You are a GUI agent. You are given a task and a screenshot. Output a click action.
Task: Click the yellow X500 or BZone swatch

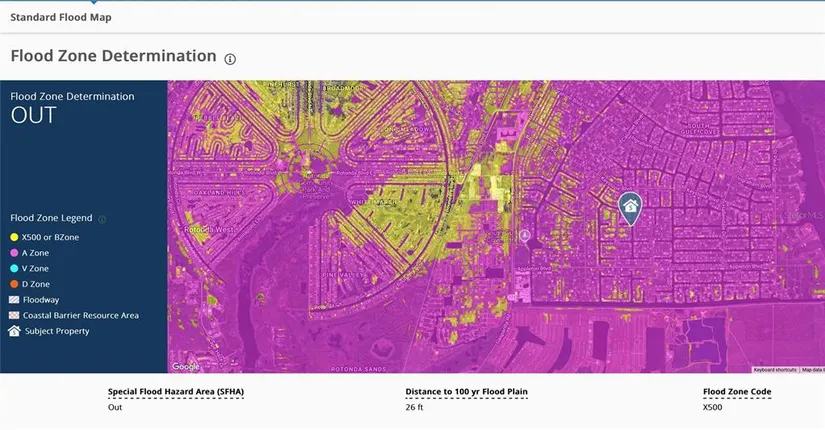coord(14,237)
